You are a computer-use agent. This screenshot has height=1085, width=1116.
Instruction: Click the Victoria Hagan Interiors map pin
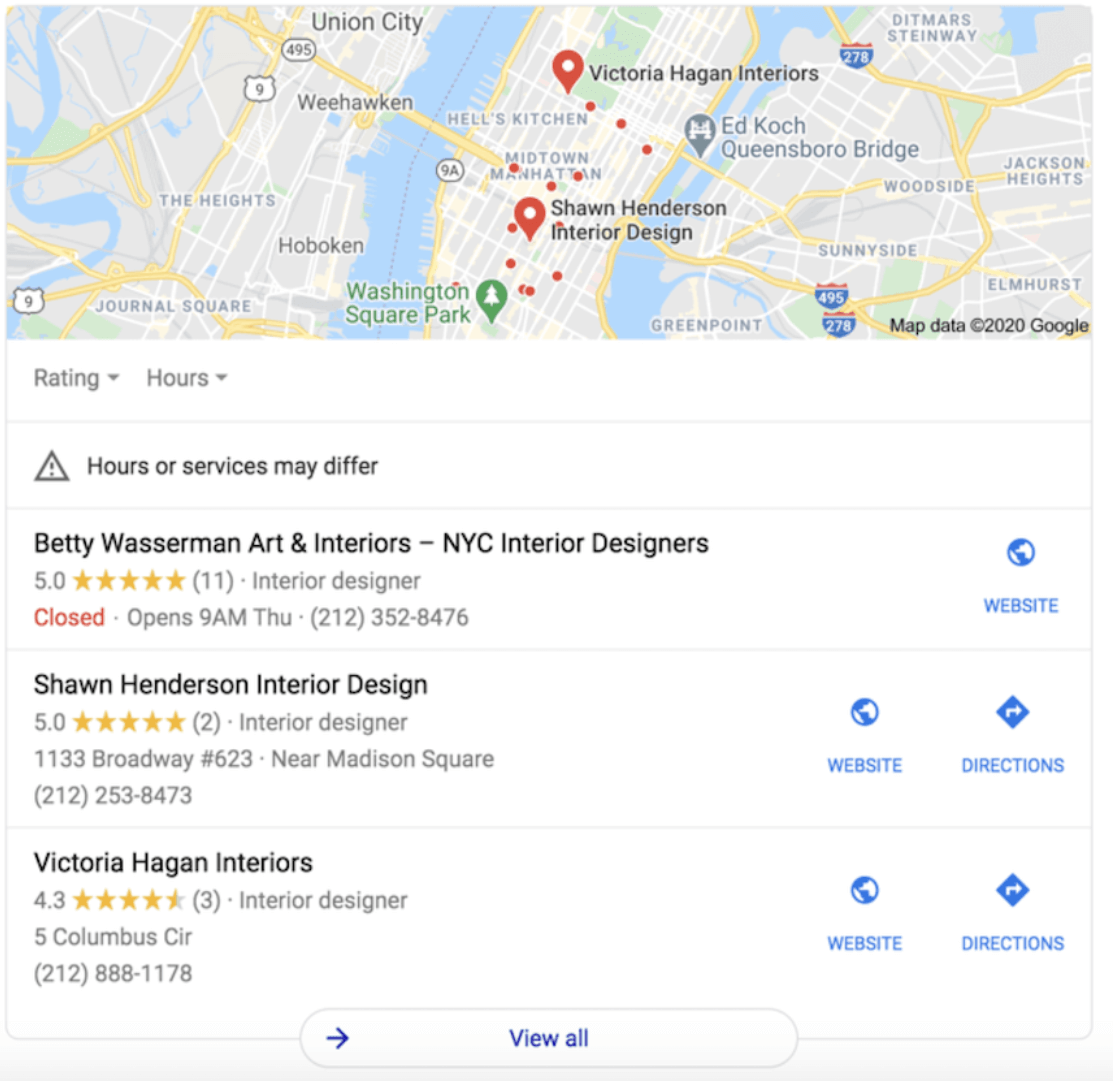coord(567,70)
